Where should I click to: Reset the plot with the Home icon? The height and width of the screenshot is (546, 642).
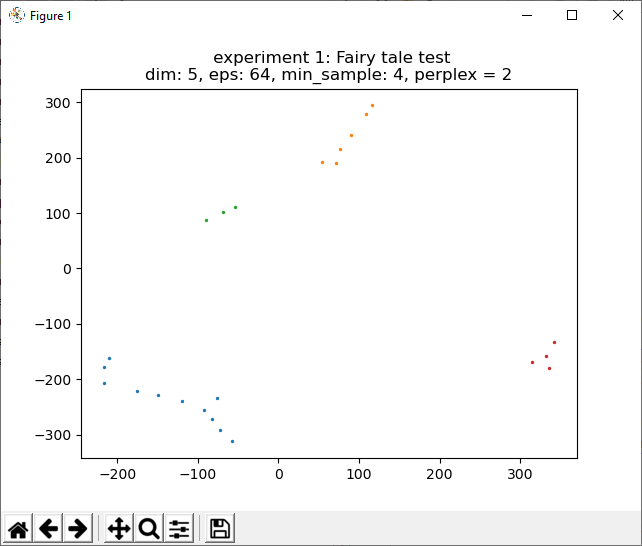(x=18, y=529)
